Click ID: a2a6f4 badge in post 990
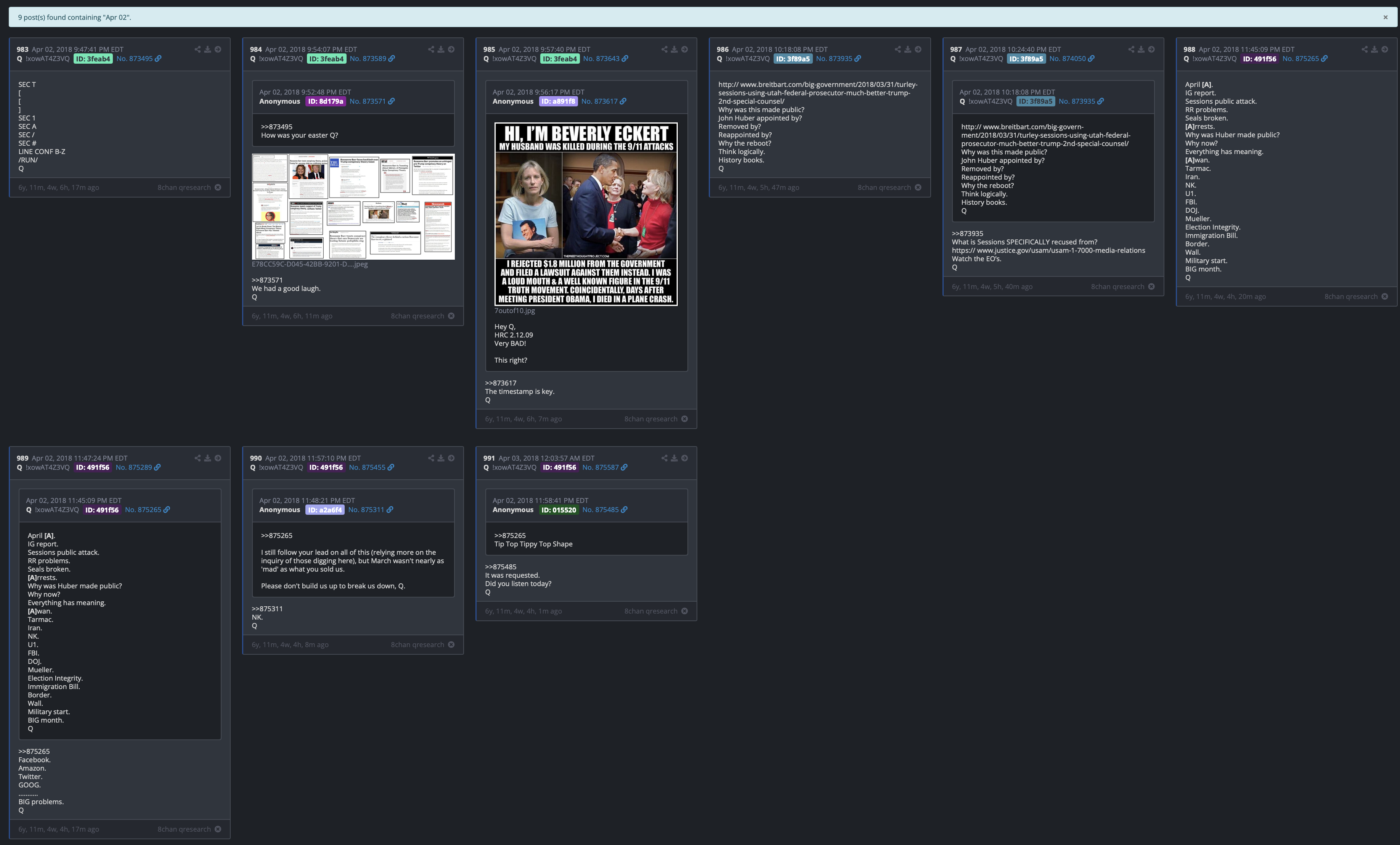 tap(325, 510)
